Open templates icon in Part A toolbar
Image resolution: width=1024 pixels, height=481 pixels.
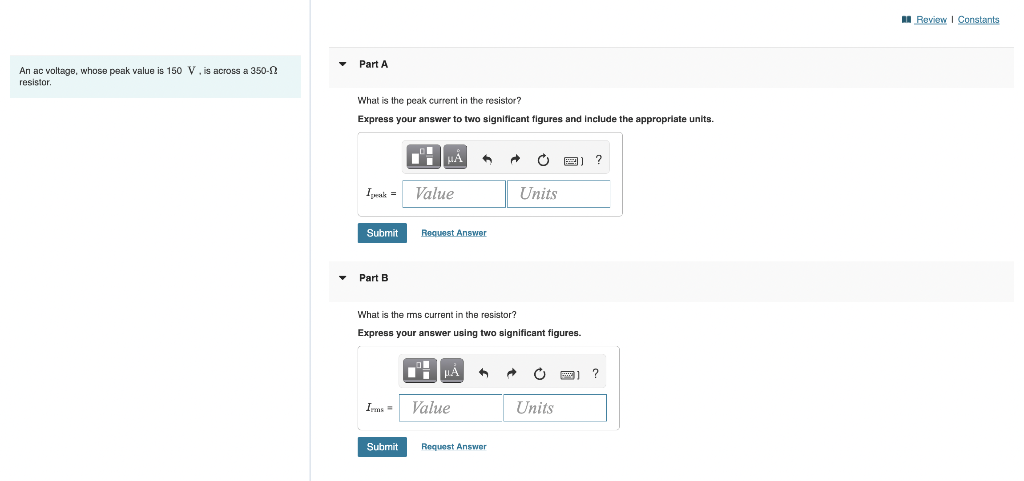tap(424, 157)
